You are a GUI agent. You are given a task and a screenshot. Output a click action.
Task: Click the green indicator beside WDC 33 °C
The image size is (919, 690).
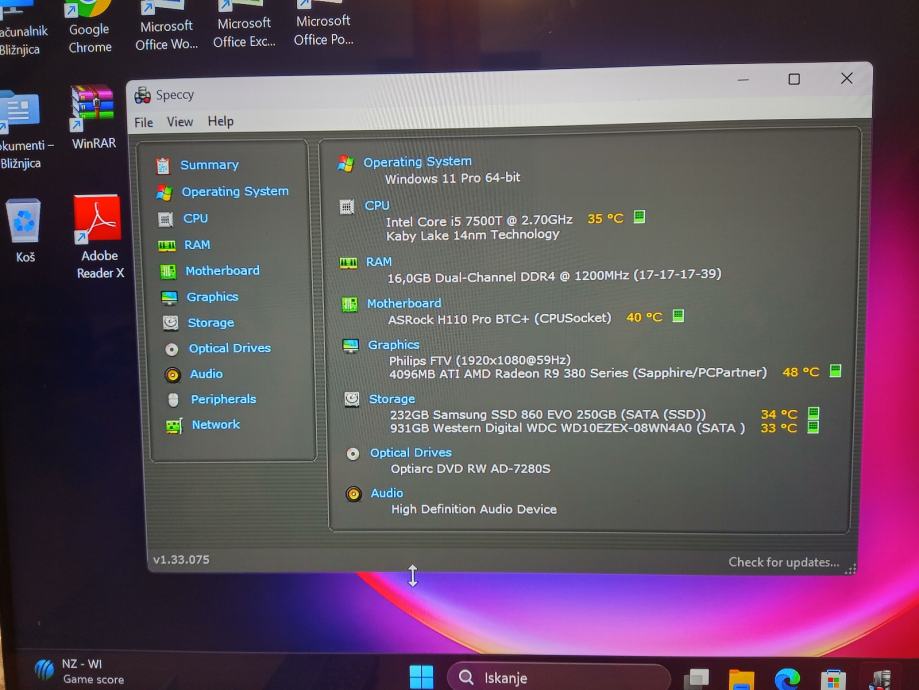812,426
